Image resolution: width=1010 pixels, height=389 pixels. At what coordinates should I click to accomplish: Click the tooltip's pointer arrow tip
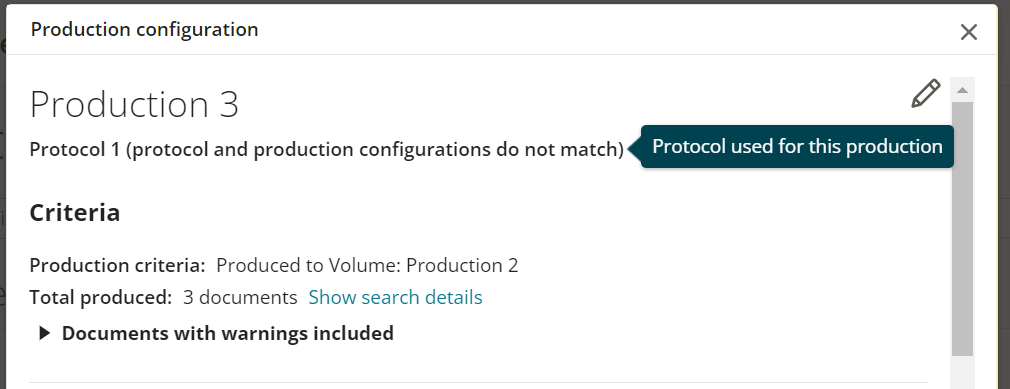click(631, 148)
